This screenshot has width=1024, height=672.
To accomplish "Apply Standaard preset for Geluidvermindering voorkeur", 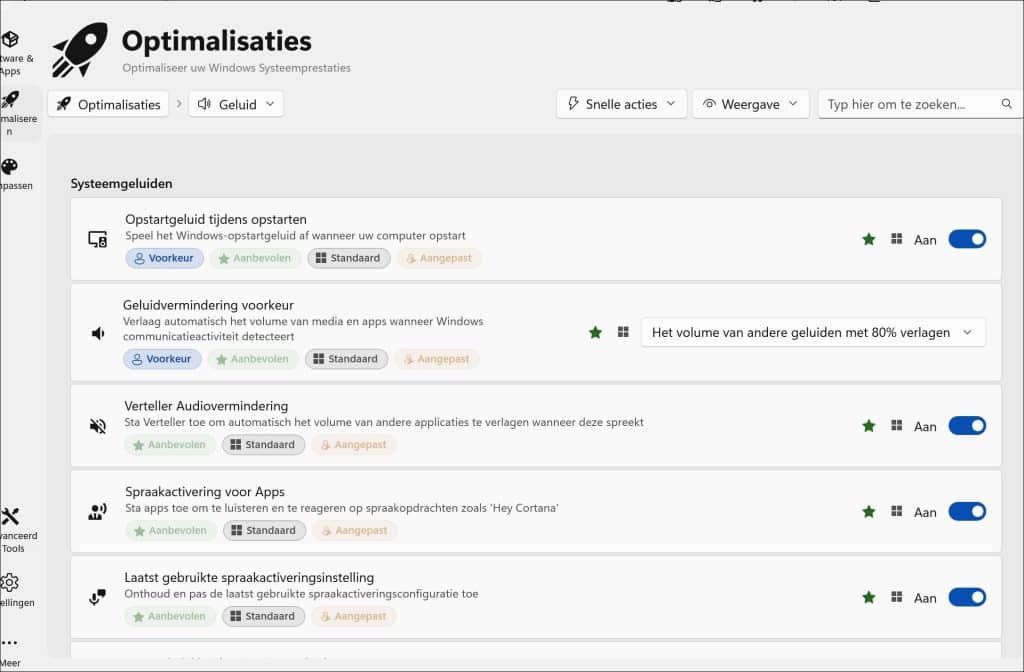I will tap(346, 359).
